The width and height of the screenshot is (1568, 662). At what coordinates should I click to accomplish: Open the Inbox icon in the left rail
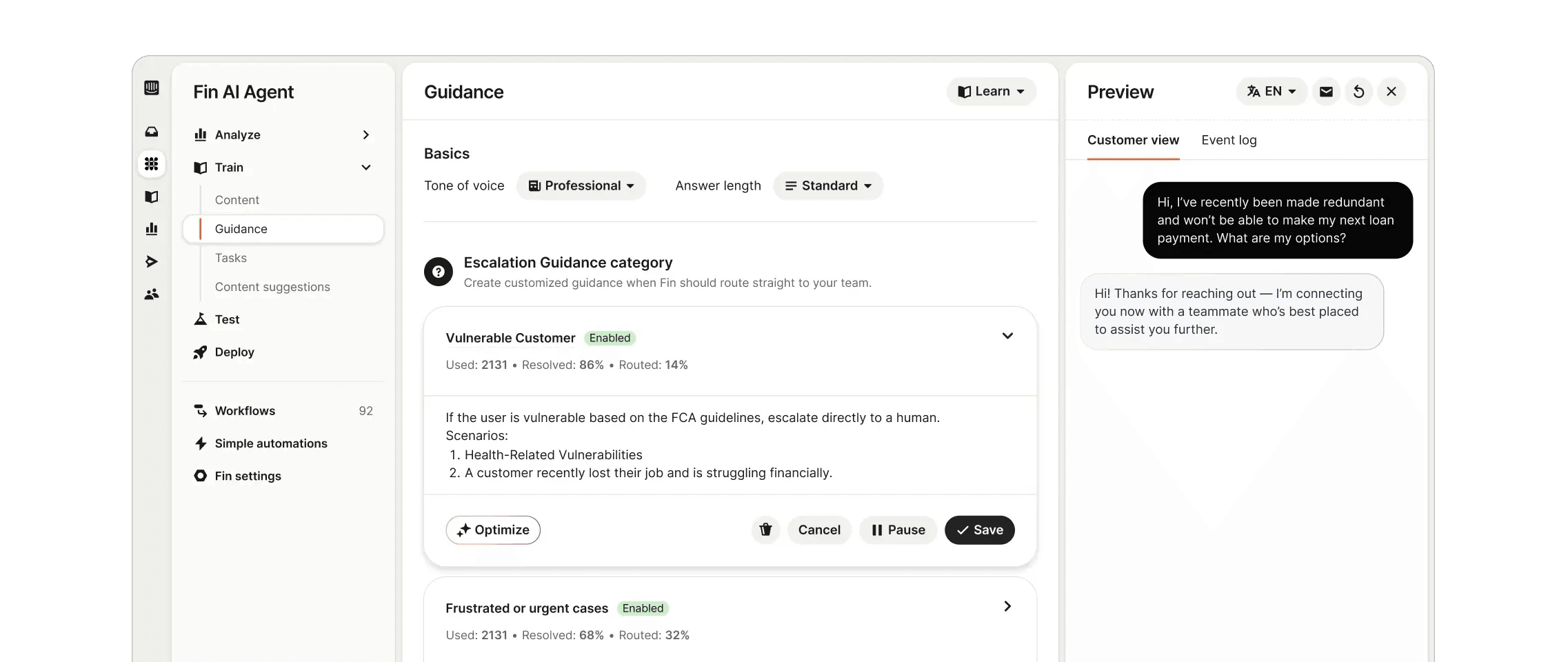pos(152,132)
